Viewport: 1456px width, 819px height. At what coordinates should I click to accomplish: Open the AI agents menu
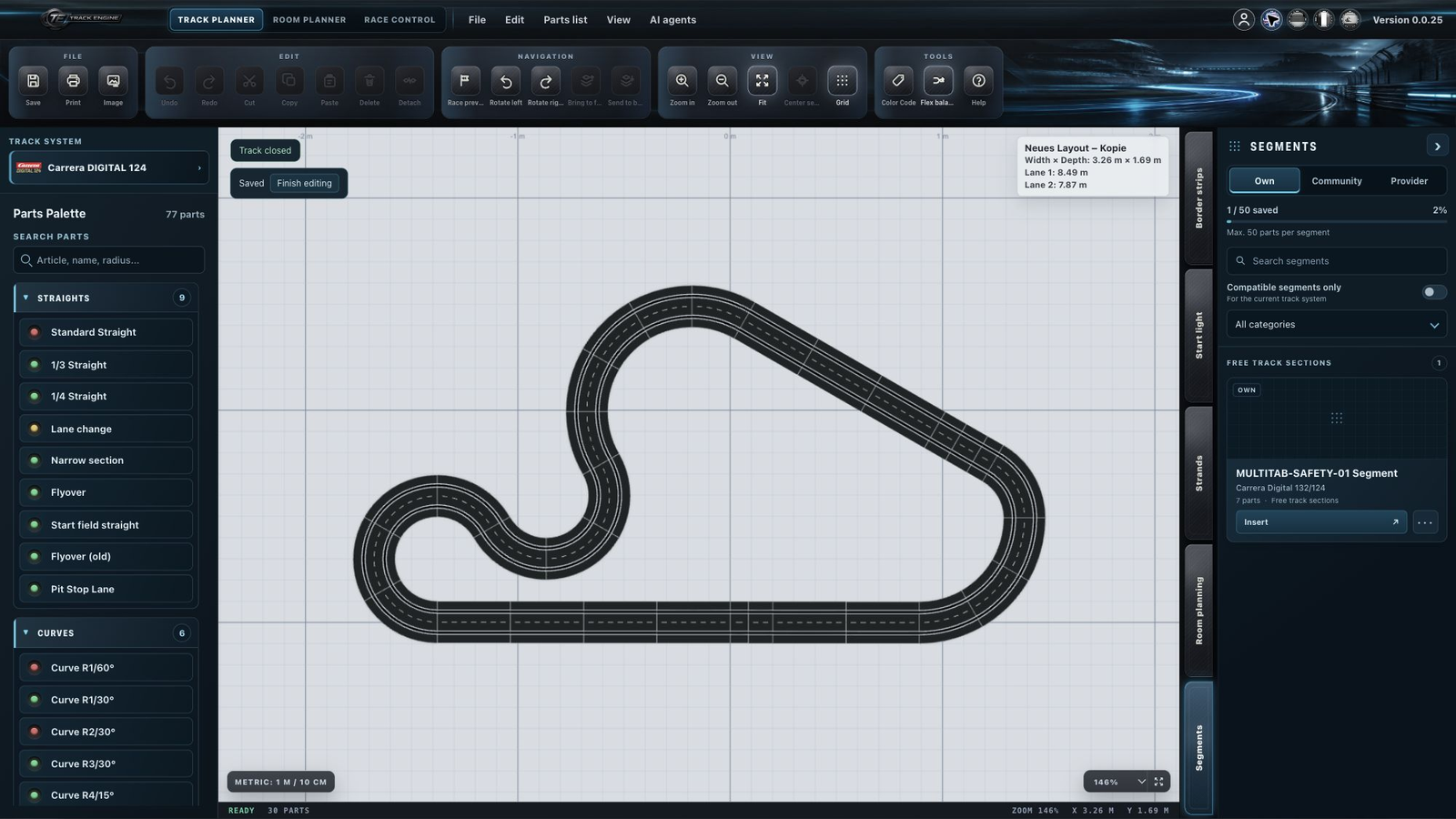click(x=672, y=19)
